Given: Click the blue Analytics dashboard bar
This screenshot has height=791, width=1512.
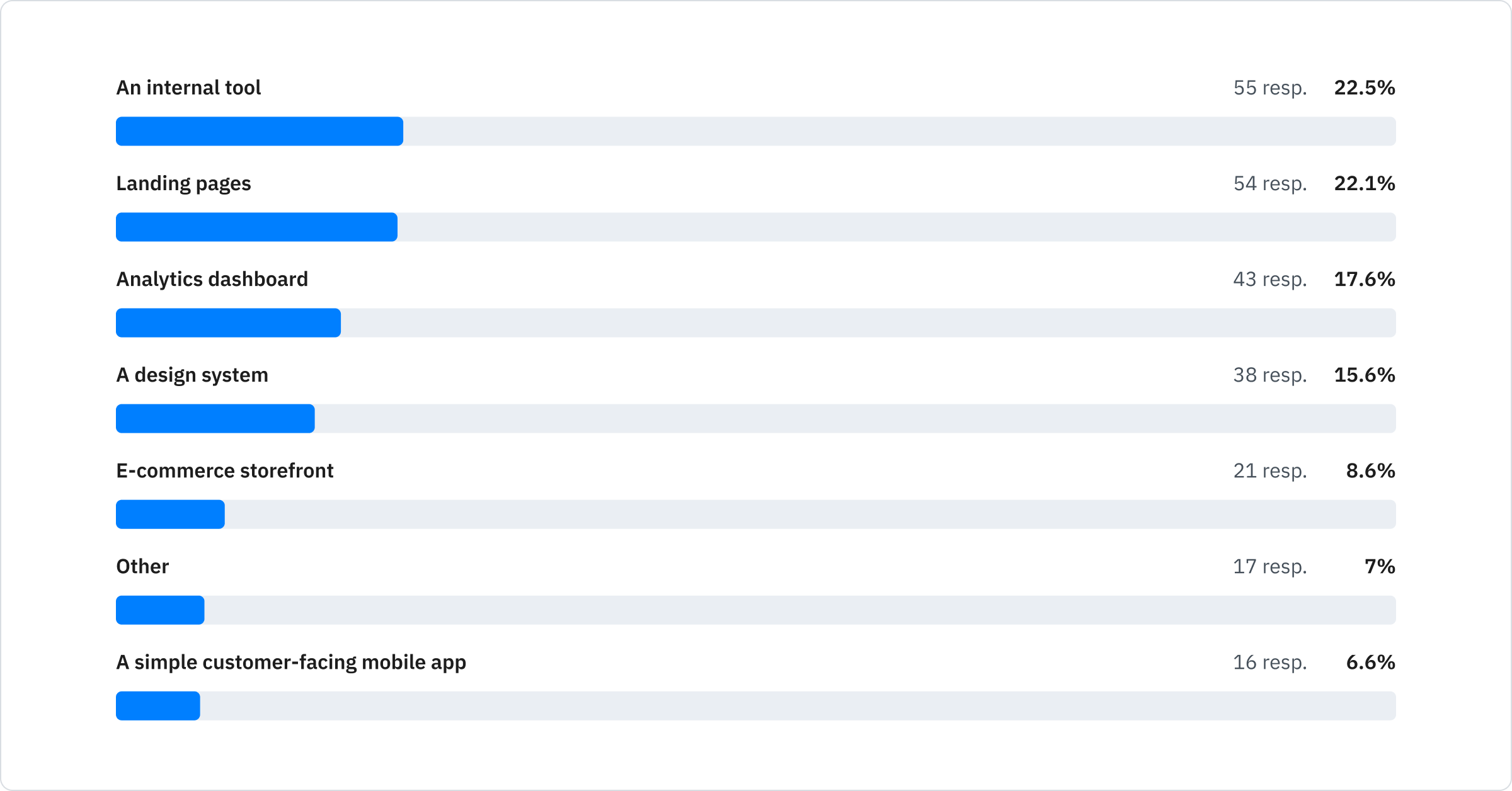Looking at the screenshot, I should click(228, 322).
